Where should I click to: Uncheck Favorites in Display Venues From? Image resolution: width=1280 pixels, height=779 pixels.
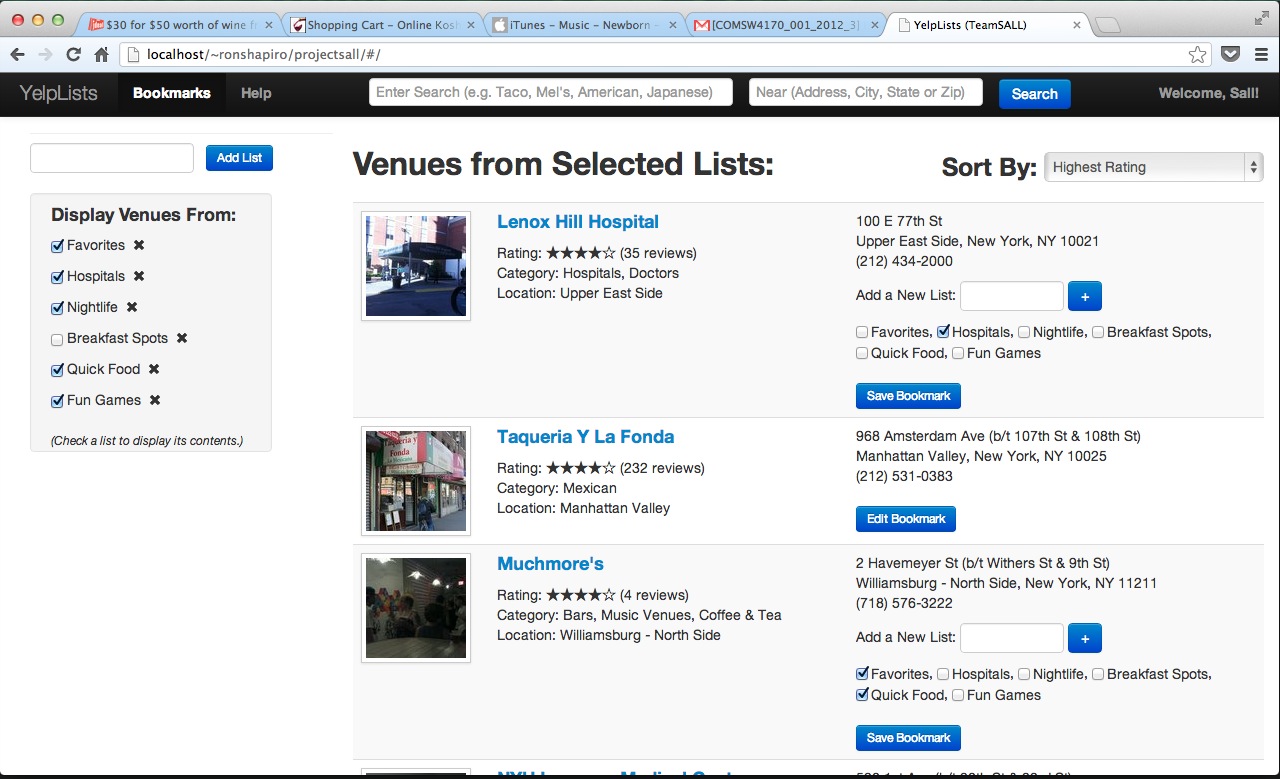(x=57, y=246)
